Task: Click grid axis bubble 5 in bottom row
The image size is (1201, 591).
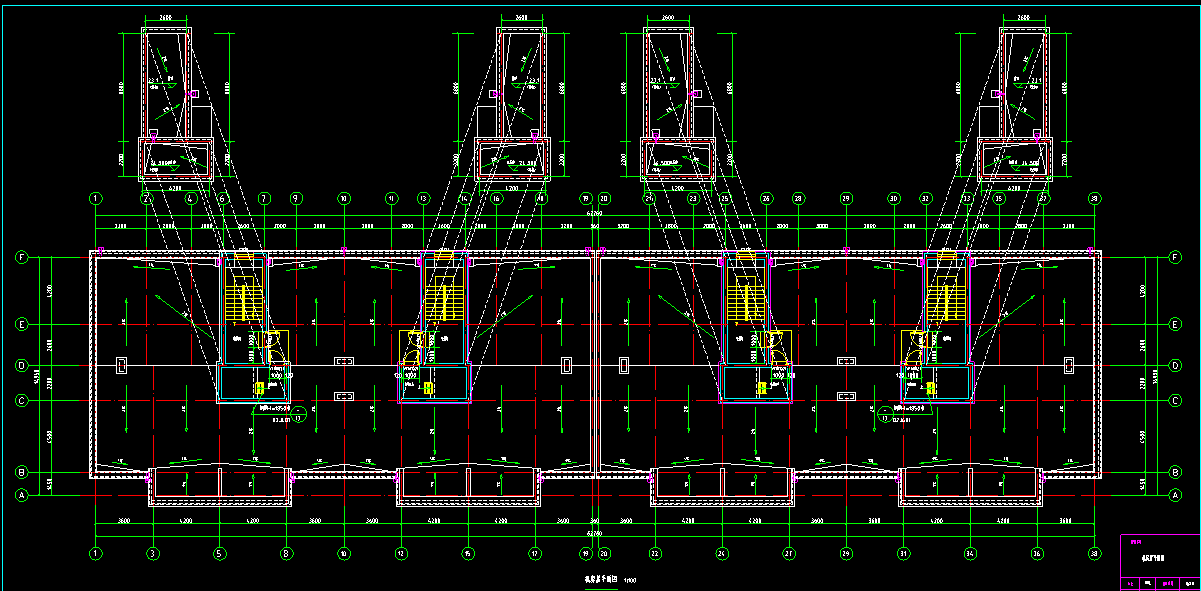Action: tap(219, 553)
